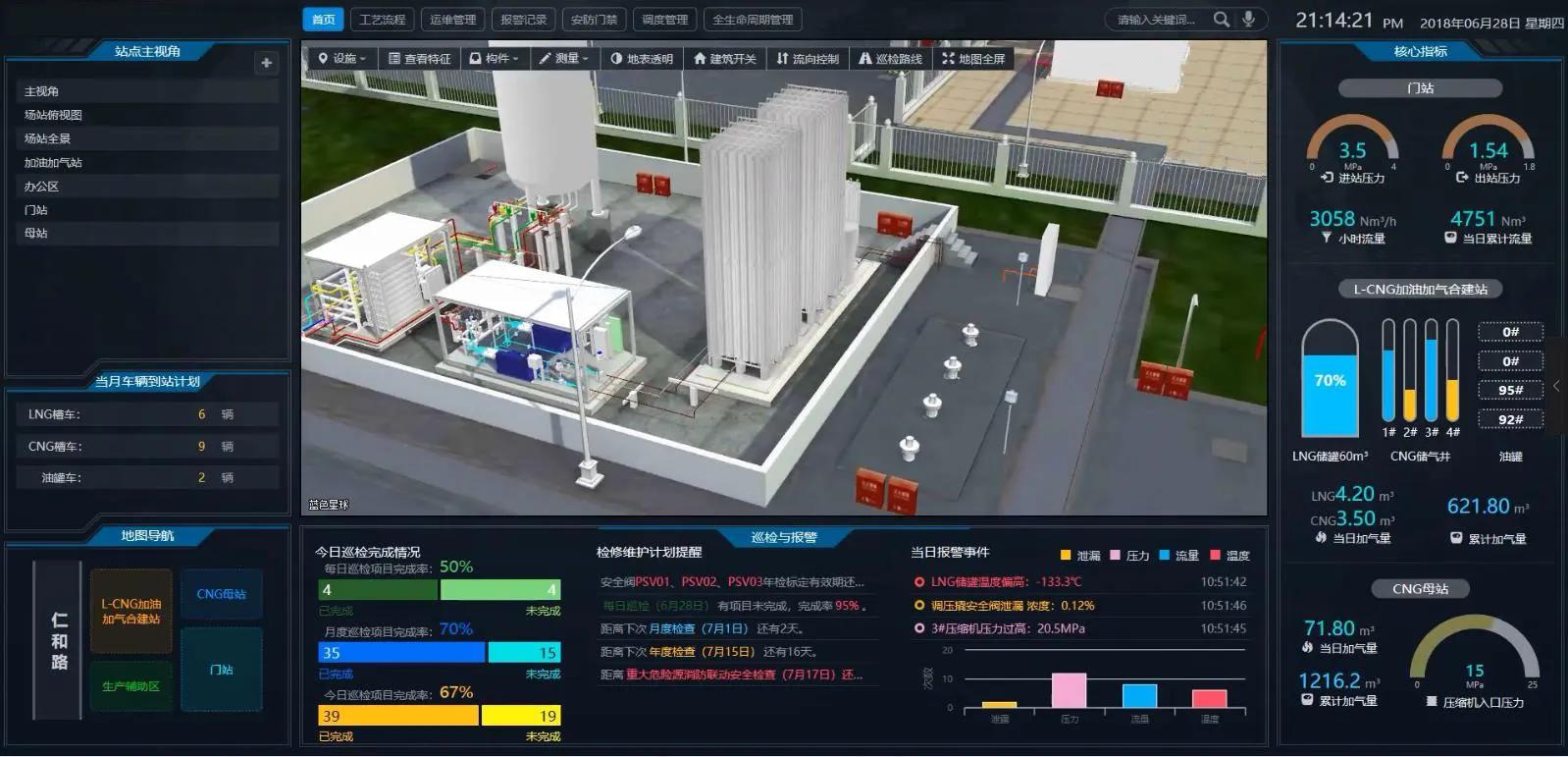Select 场站俯视图 view in station list
The image size is (1568, 757).
(53, 115)
